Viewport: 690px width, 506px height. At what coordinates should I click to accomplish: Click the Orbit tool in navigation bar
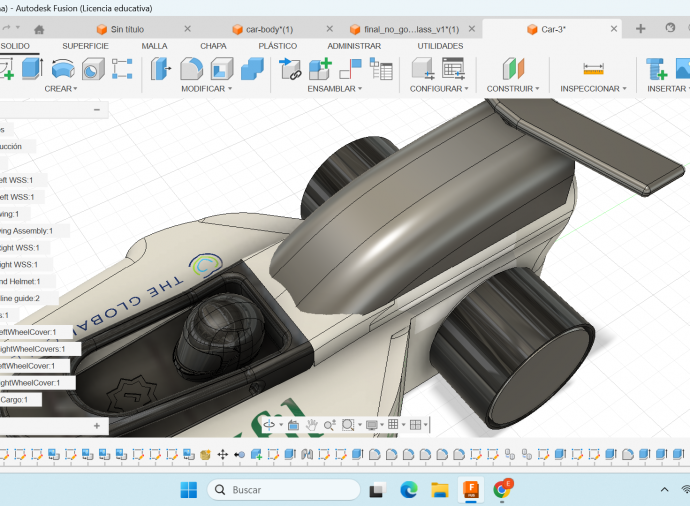click(x=270, y=425)
